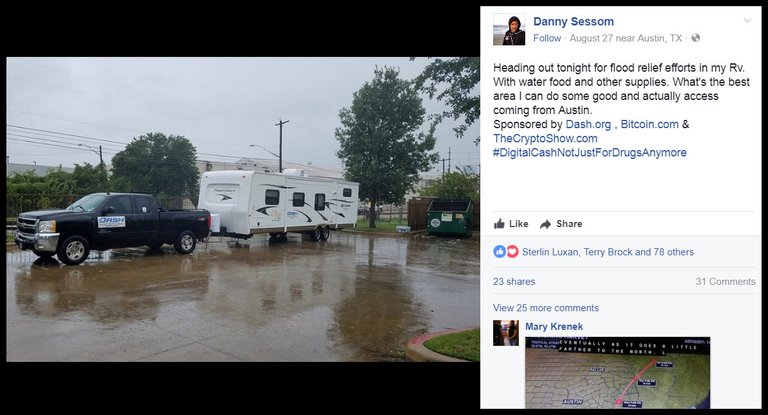Click the public globe privacy icon
The width and height of the screenshot is (768, 415).
696,38
